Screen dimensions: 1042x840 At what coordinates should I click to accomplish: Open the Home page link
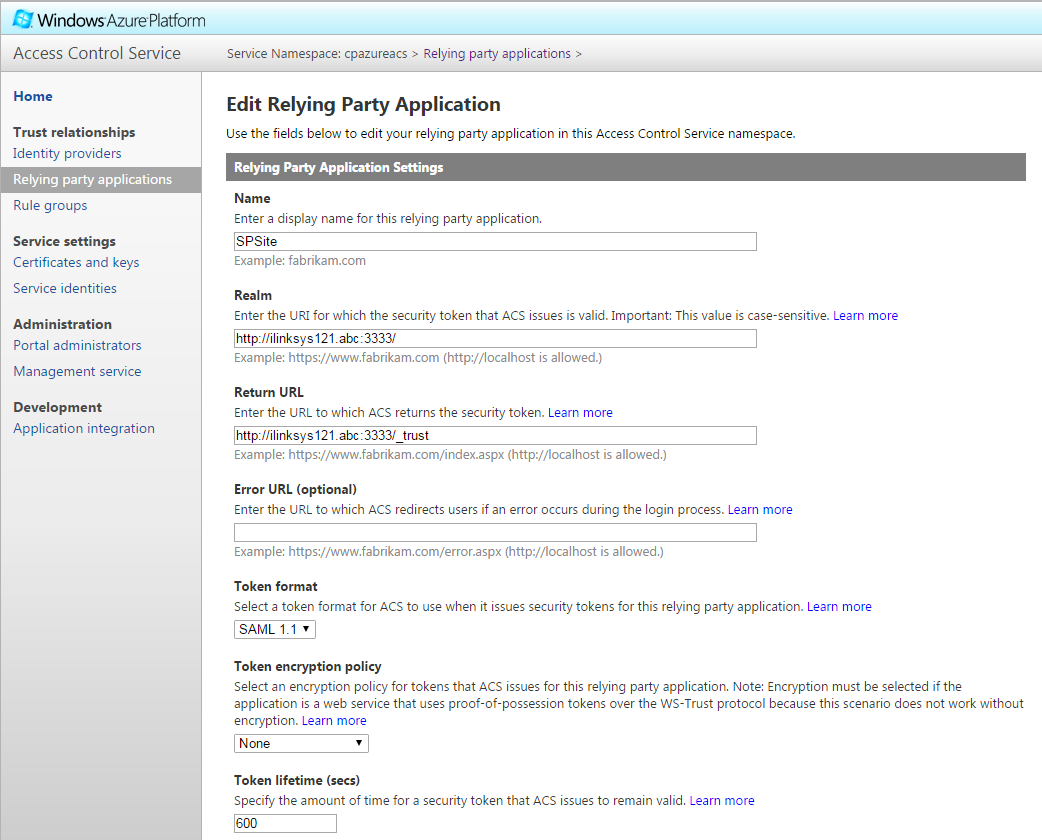[33, 96]
